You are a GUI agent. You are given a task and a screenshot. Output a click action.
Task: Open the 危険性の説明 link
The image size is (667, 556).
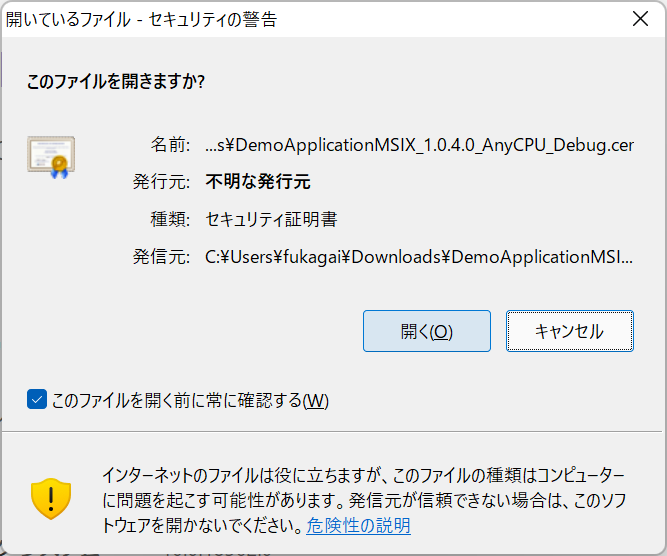pyautogui.click(x=358, y=525)
